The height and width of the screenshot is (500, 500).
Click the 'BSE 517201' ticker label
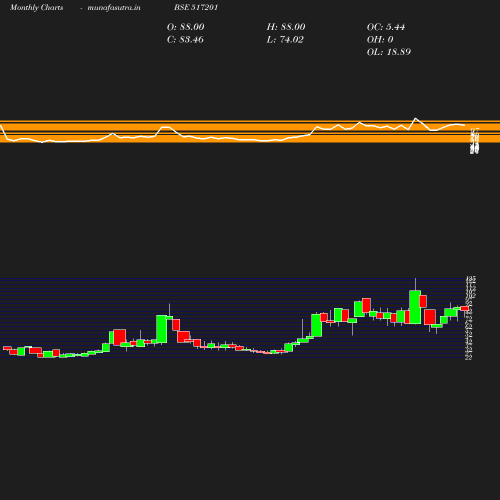click(x=196, y=7)
